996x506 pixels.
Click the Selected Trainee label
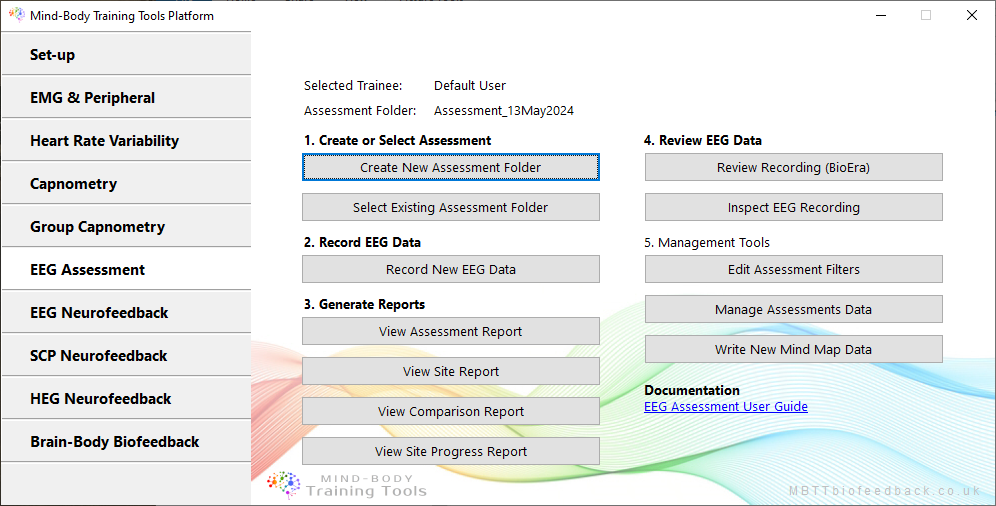point(353,85)
